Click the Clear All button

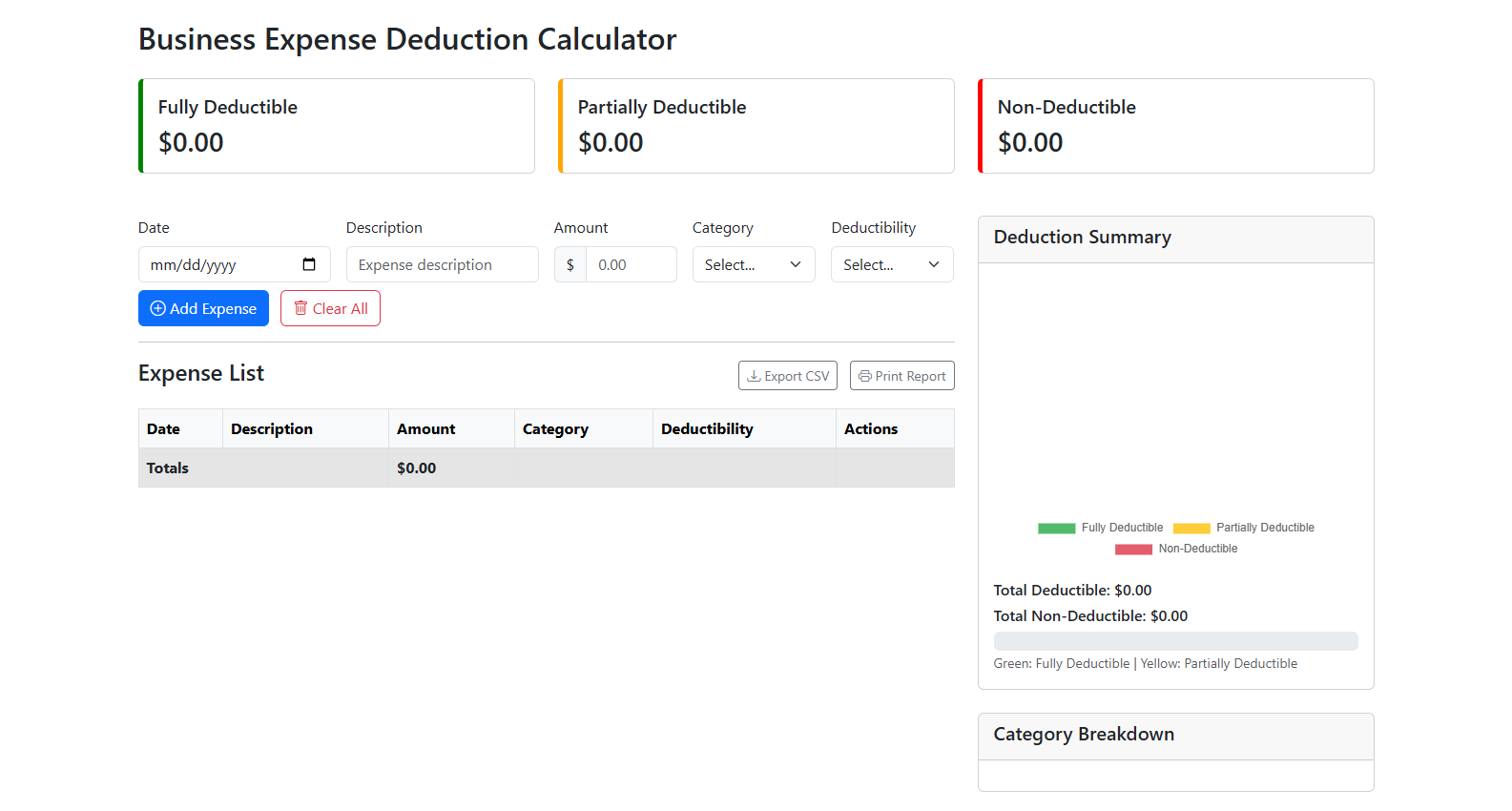[x=330, y=308]
